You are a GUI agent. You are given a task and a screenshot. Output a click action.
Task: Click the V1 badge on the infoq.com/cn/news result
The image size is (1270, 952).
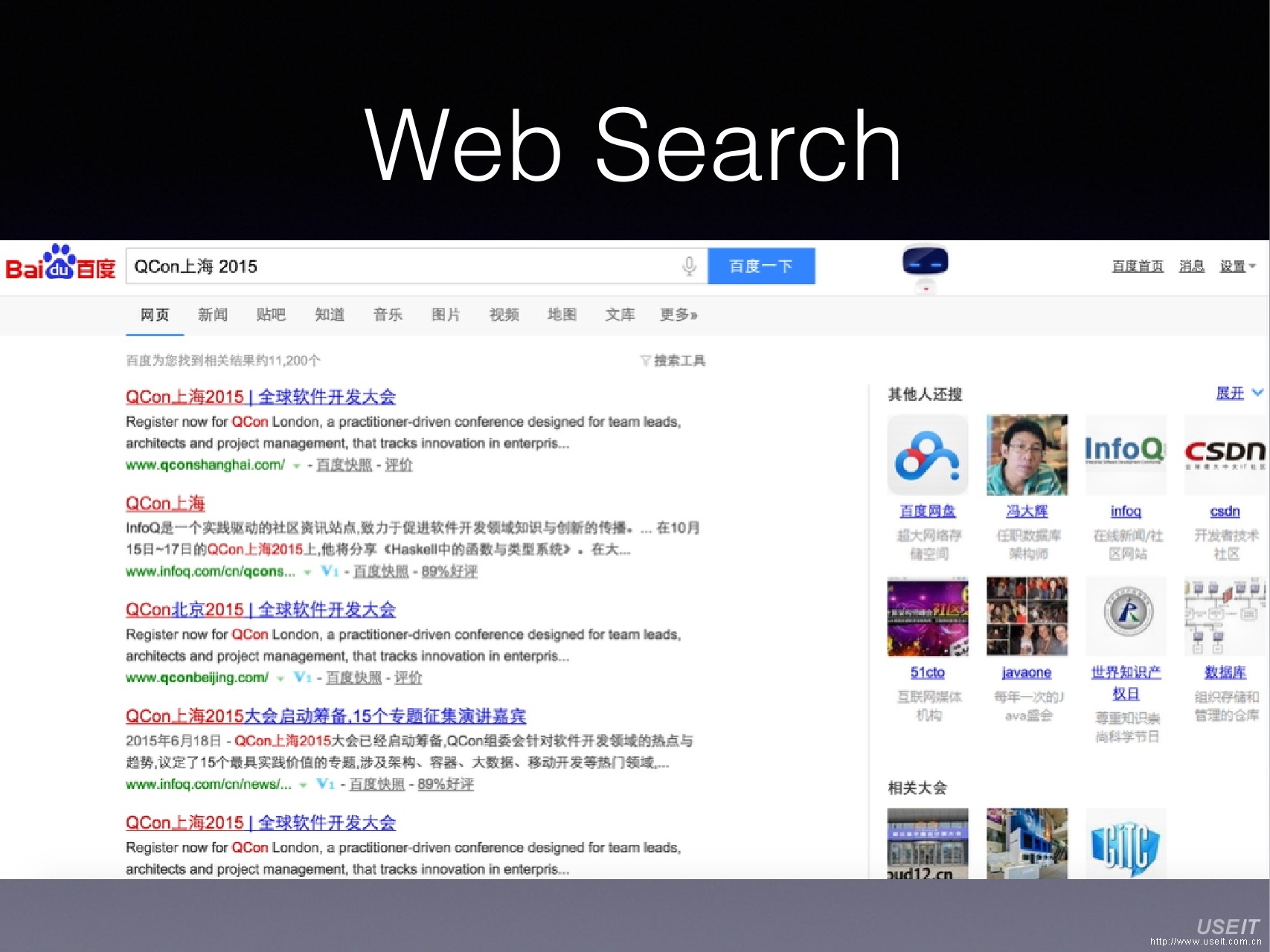pyautogui.click(x=325, y=784)
